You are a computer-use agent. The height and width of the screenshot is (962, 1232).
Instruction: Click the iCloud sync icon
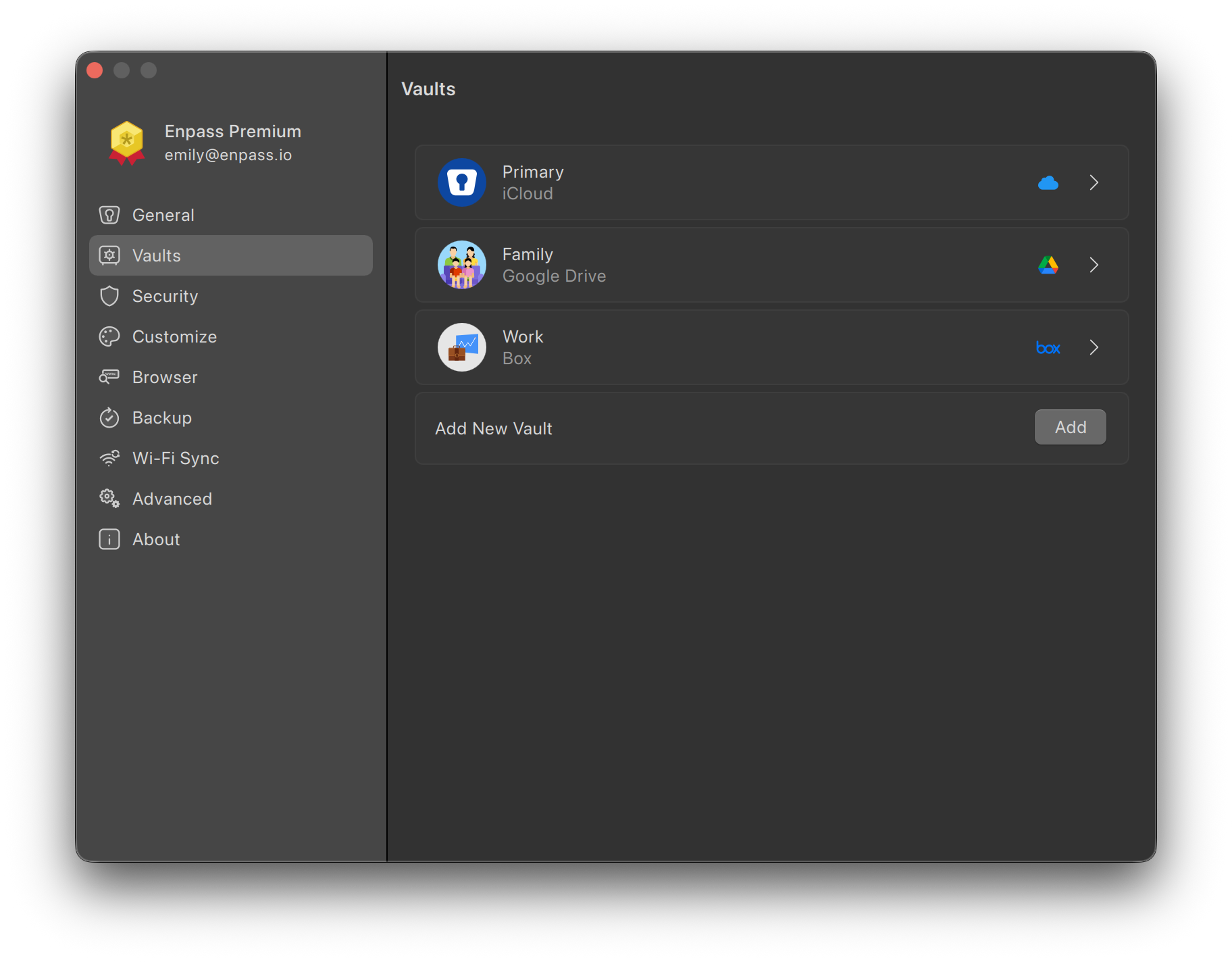pos(1048,182)
